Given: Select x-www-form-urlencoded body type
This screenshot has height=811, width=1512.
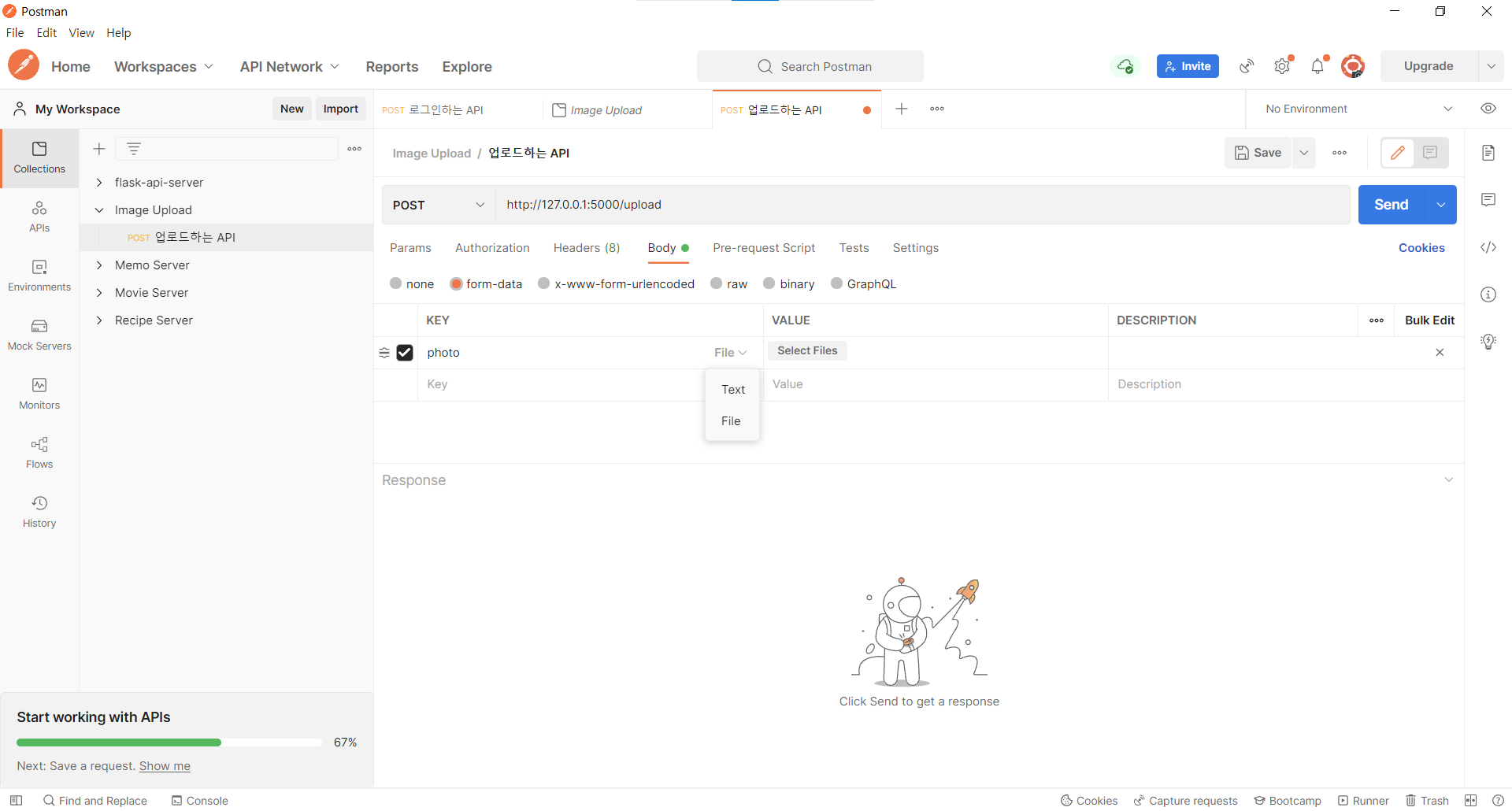Looking at the screenshot, I should [x=543, y=283].
